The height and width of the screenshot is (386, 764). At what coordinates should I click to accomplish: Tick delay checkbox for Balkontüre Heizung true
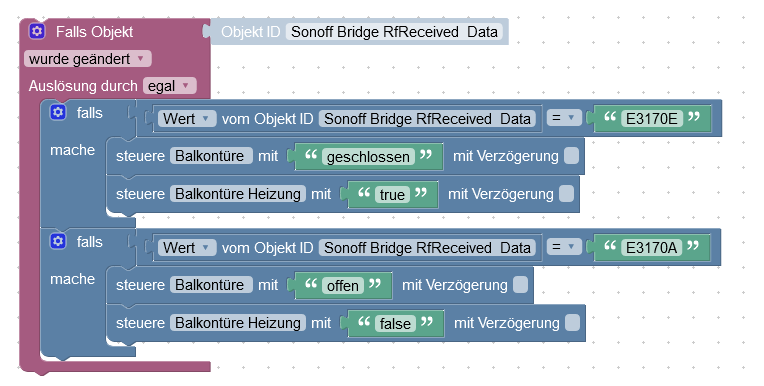(566, 194)
